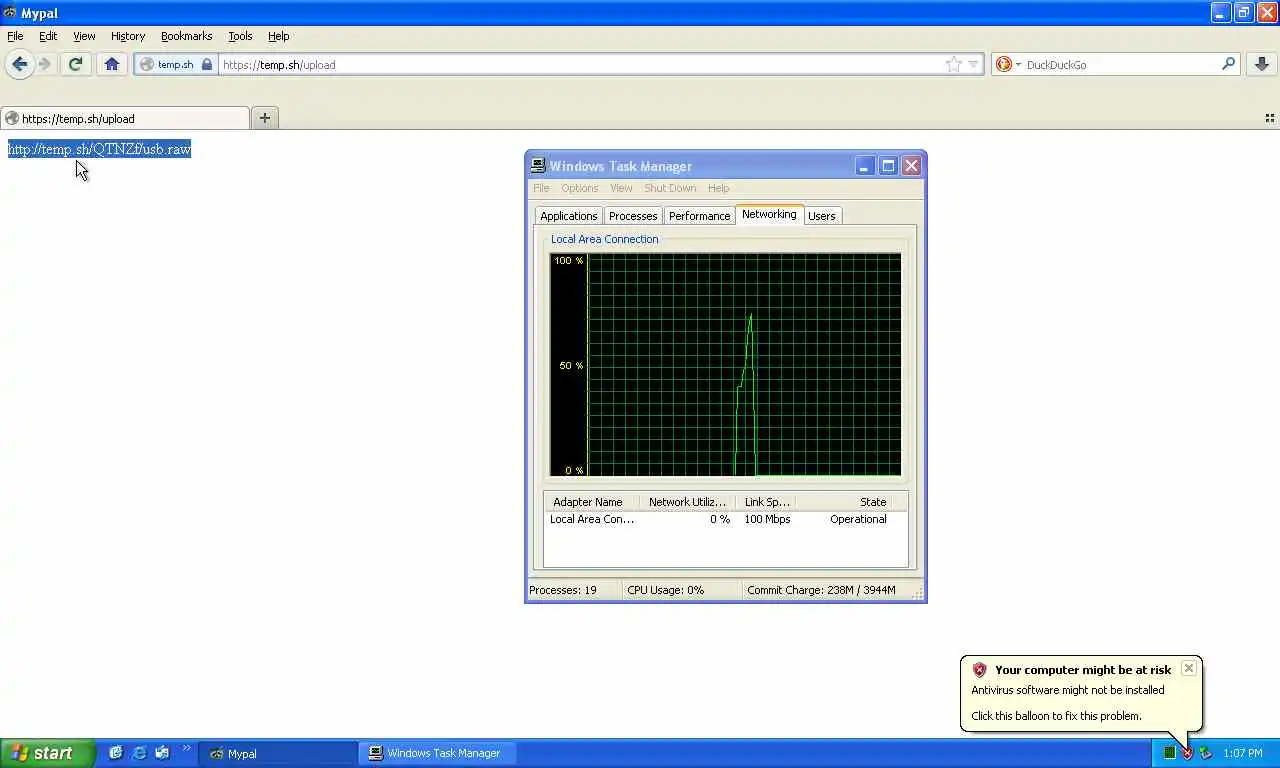Screen dimensions: 1280x768
Task: Expand the Quick Launch chevron
Action: click(x=186, y=749)
